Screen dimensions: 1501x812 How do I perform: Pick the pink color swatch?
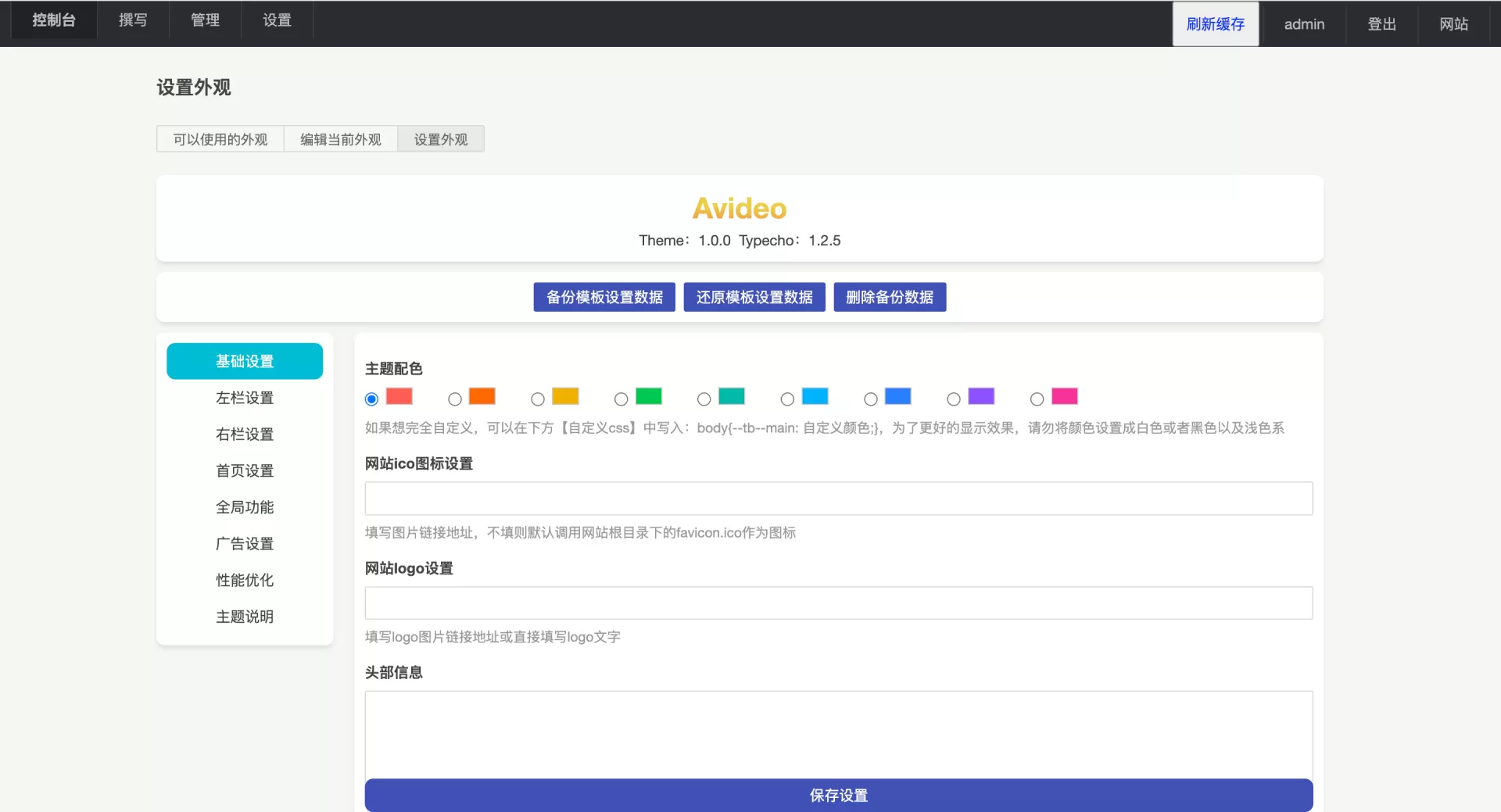point(1064,396)
